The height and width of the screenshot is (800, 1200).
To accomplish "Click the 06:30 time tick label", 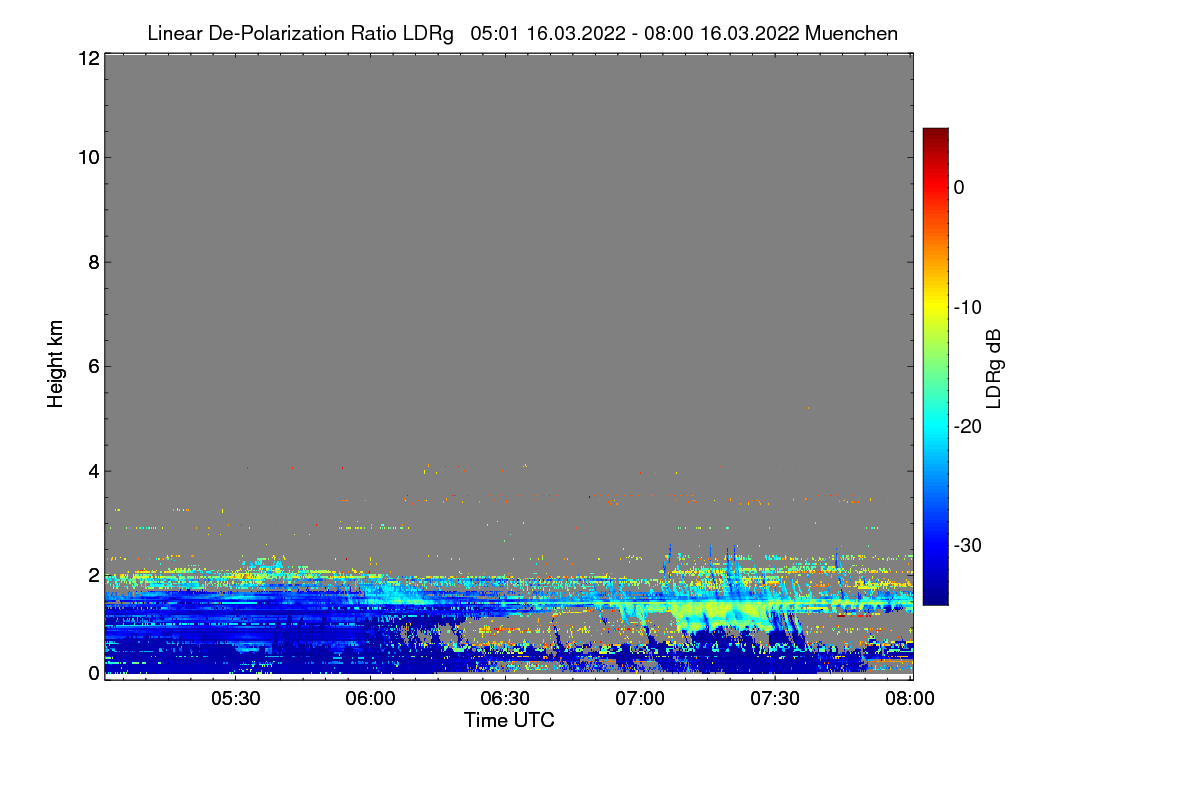I will click(x=505, y=698).
